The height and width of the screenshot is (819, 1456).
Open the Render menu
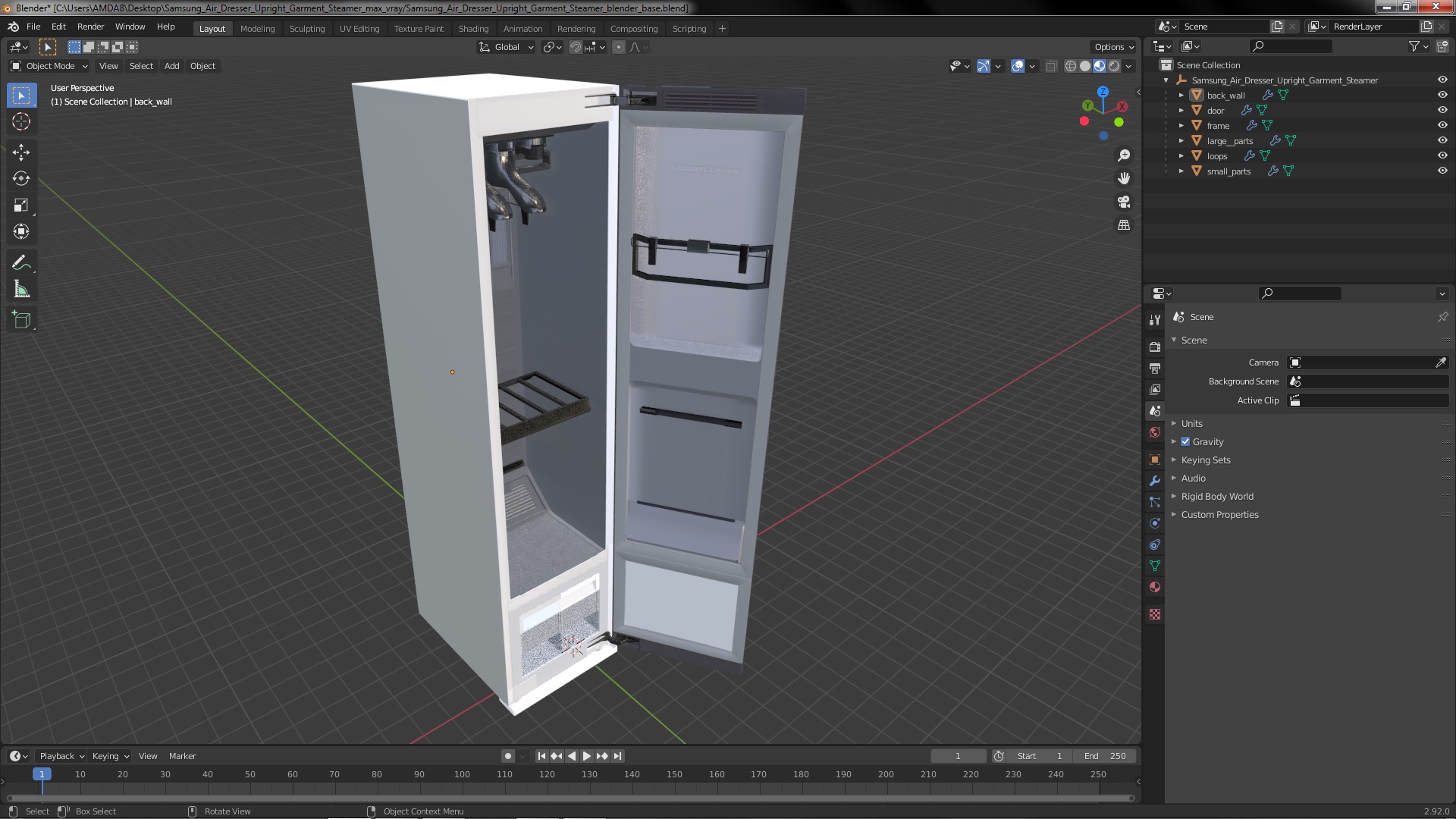[x=90, y=27]
